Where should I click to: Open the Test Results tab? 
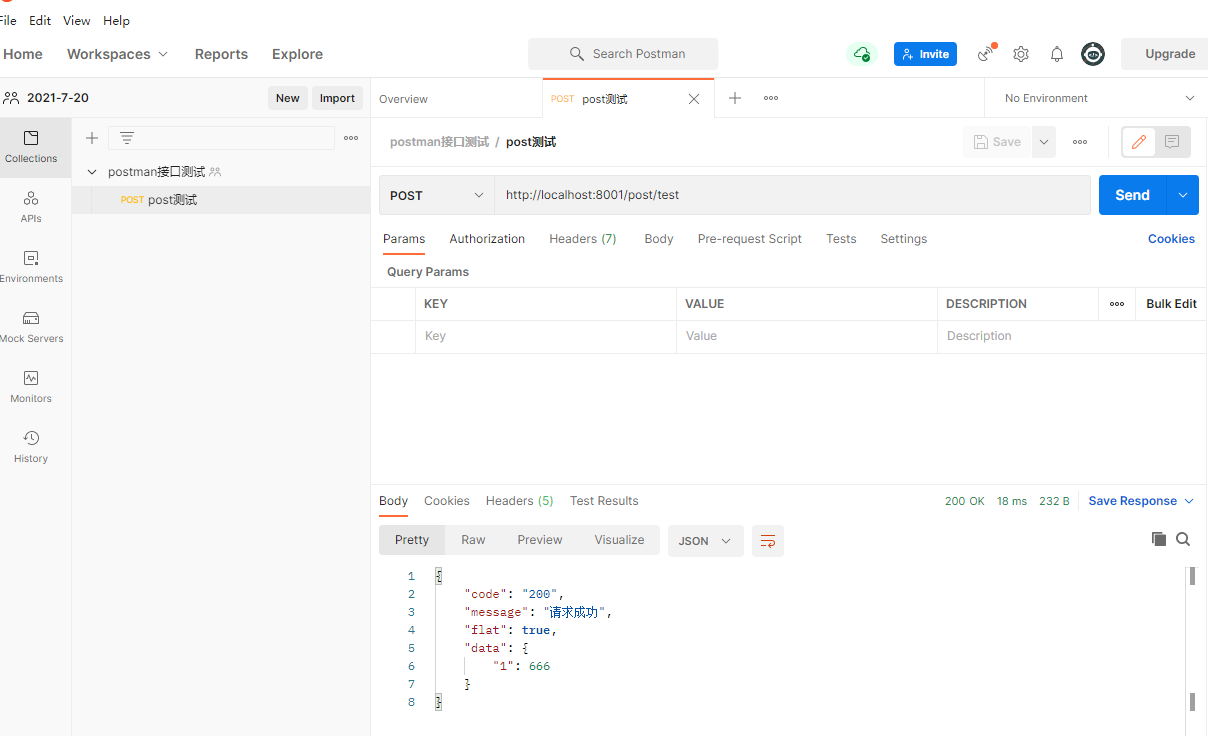click(x=604, y=501)
